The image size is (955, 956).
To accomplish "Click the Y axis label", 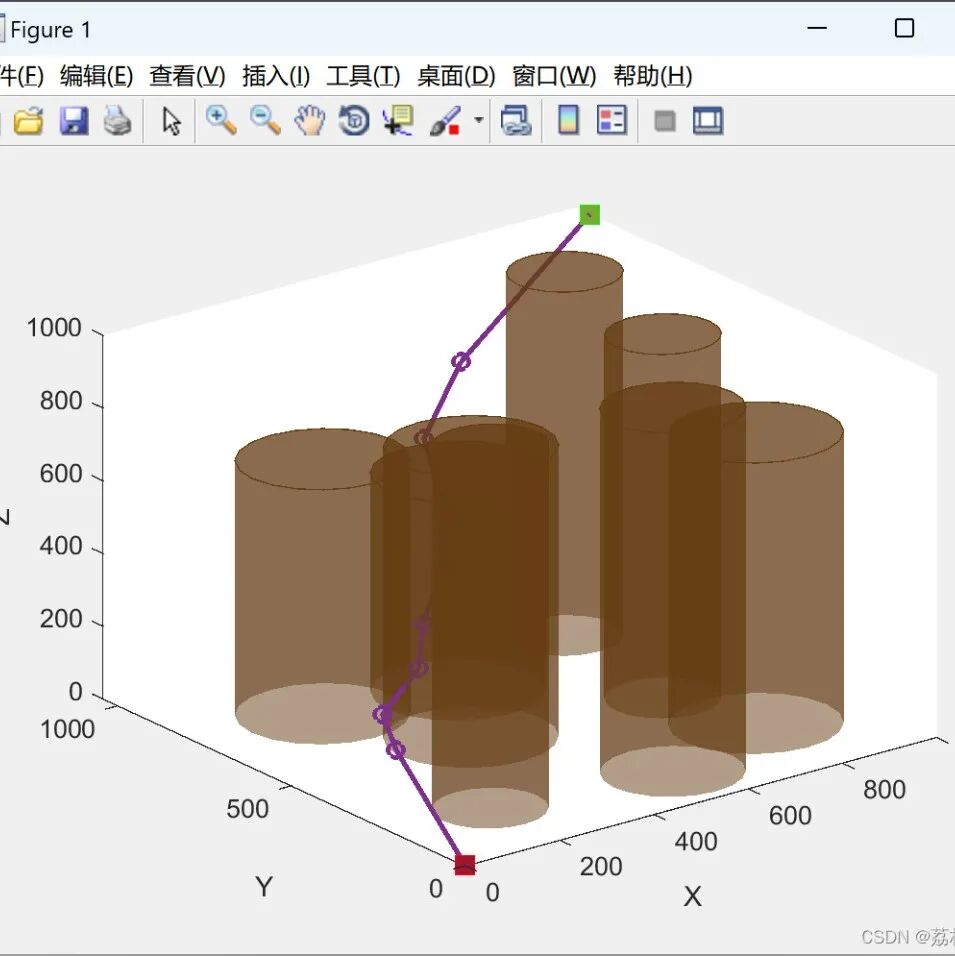I will coord(264,886).
